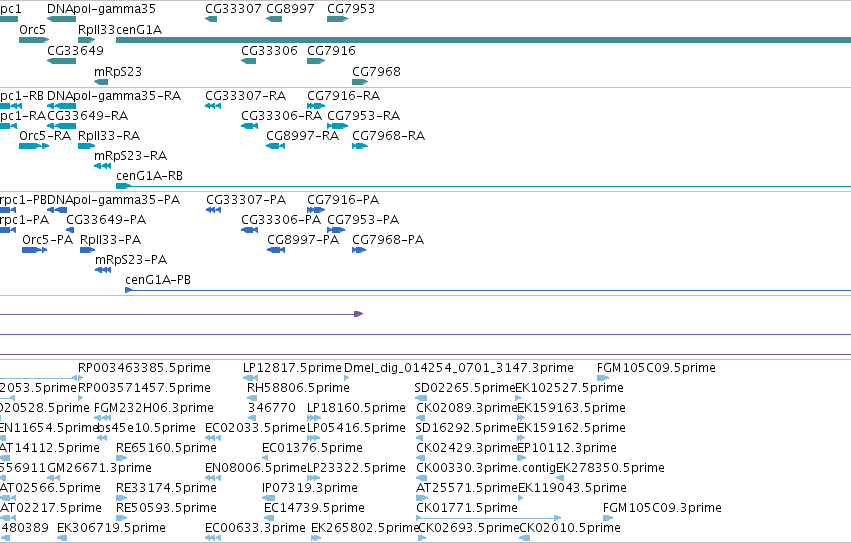The image size is (851, 543).
Task: Click the CG7953 gene label
Action: [351, 9]
